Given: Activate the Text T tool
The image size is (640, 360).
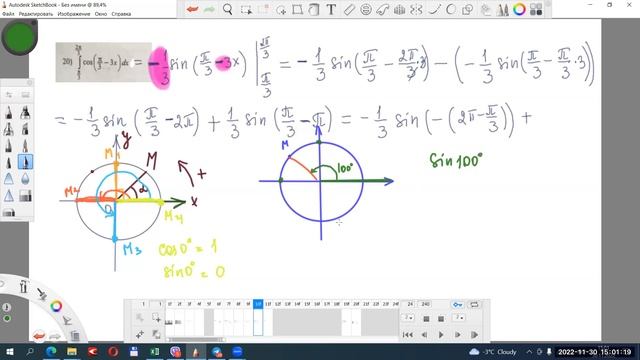Looking at the screenshot, I should coord(331,9).
